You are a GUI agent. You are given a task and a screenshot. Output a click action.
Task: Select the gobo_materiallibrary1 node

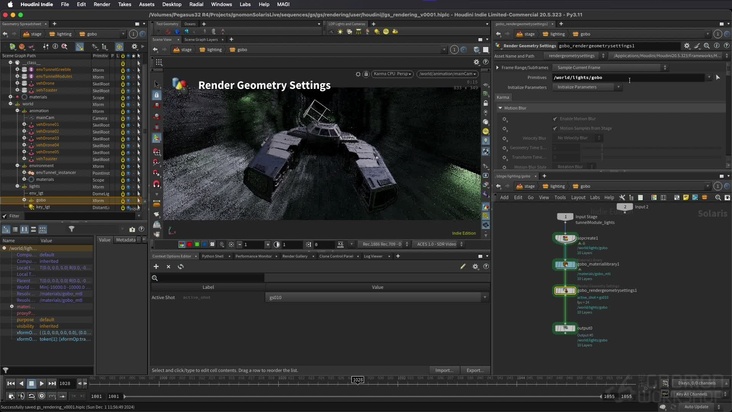click(x=565, y=265)
